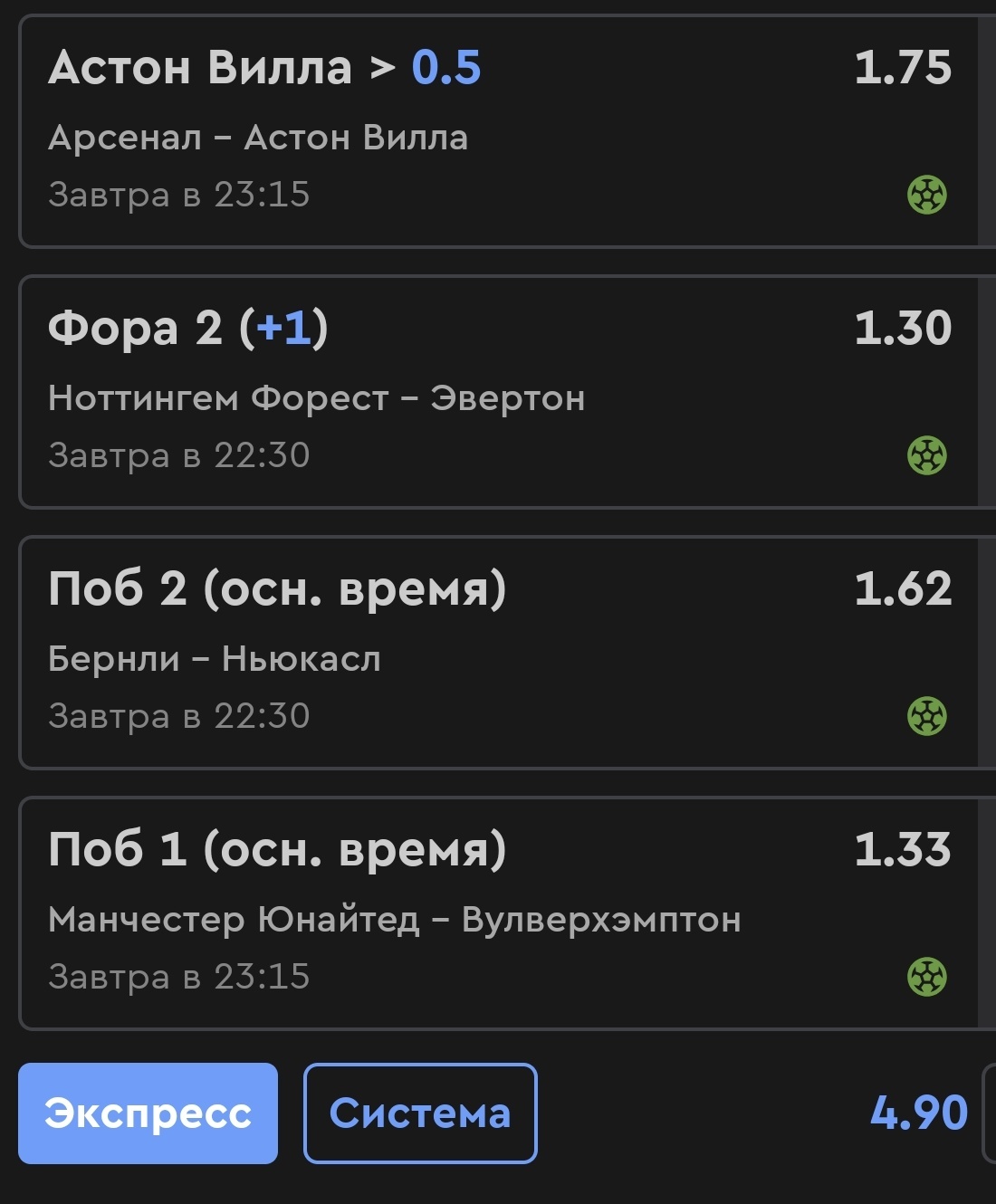Tap the Арсенал – Астон Вилла match name

(x=258, y=138)
